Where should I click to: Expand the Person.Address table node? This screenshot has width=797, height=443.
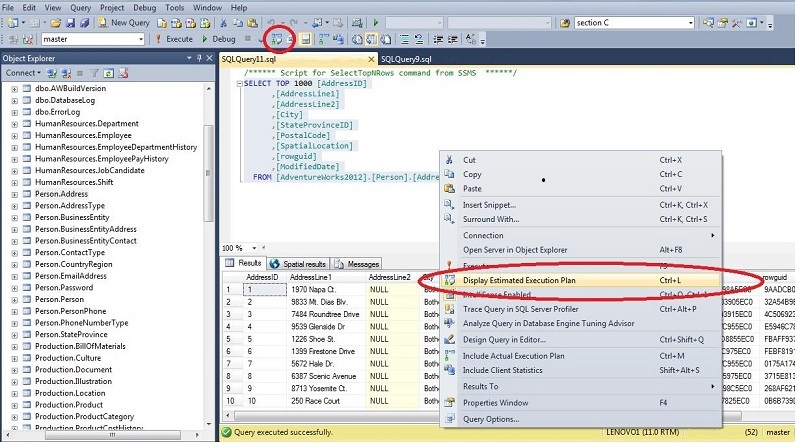pyautogui.click(x=14, y=193)
